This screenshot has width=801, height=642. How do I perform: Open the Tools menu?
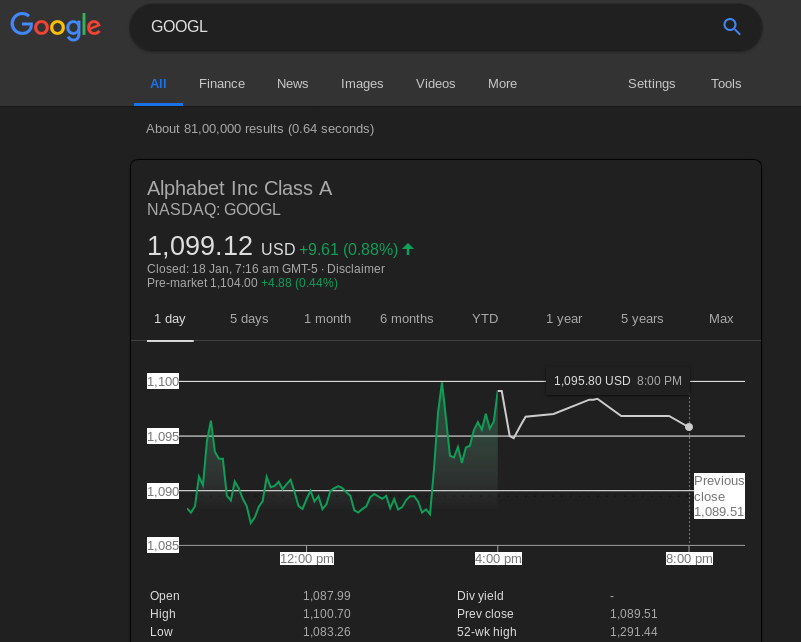click(725, 84)
